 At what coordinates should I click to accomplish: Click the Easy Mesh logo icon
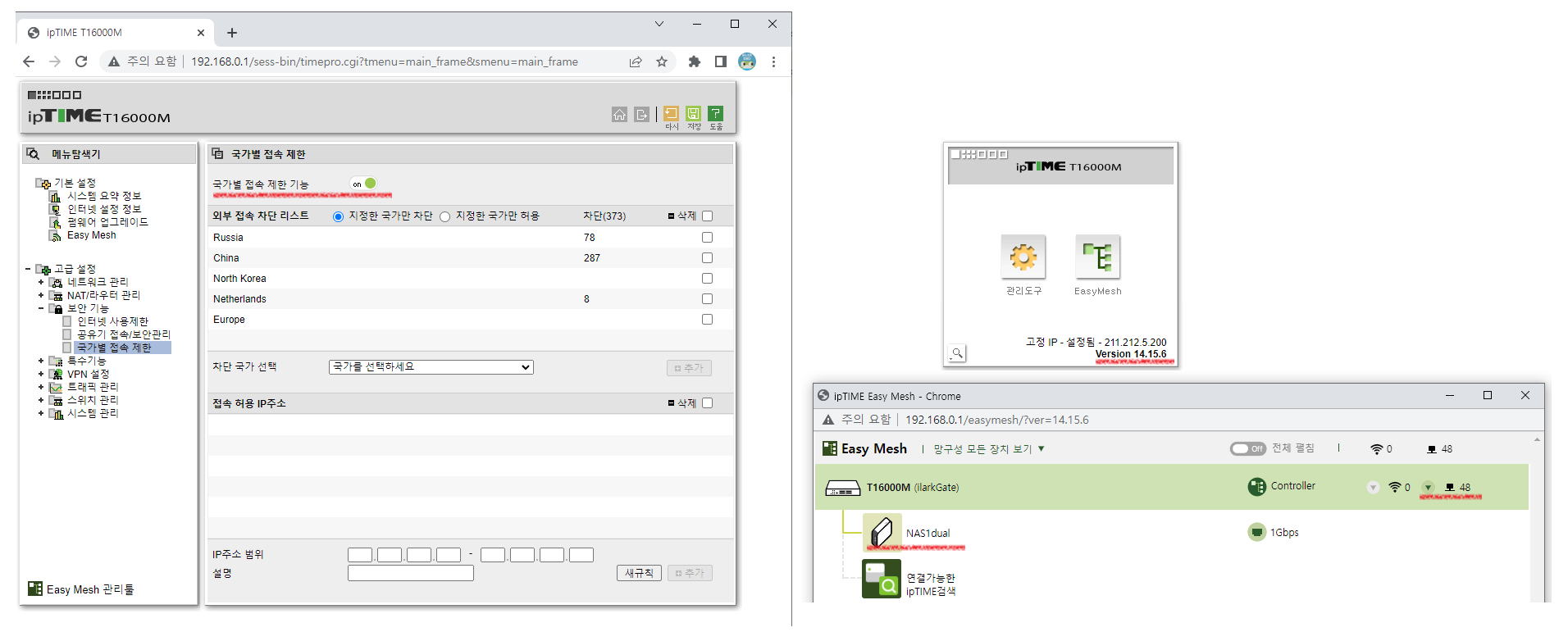point(829,449)
